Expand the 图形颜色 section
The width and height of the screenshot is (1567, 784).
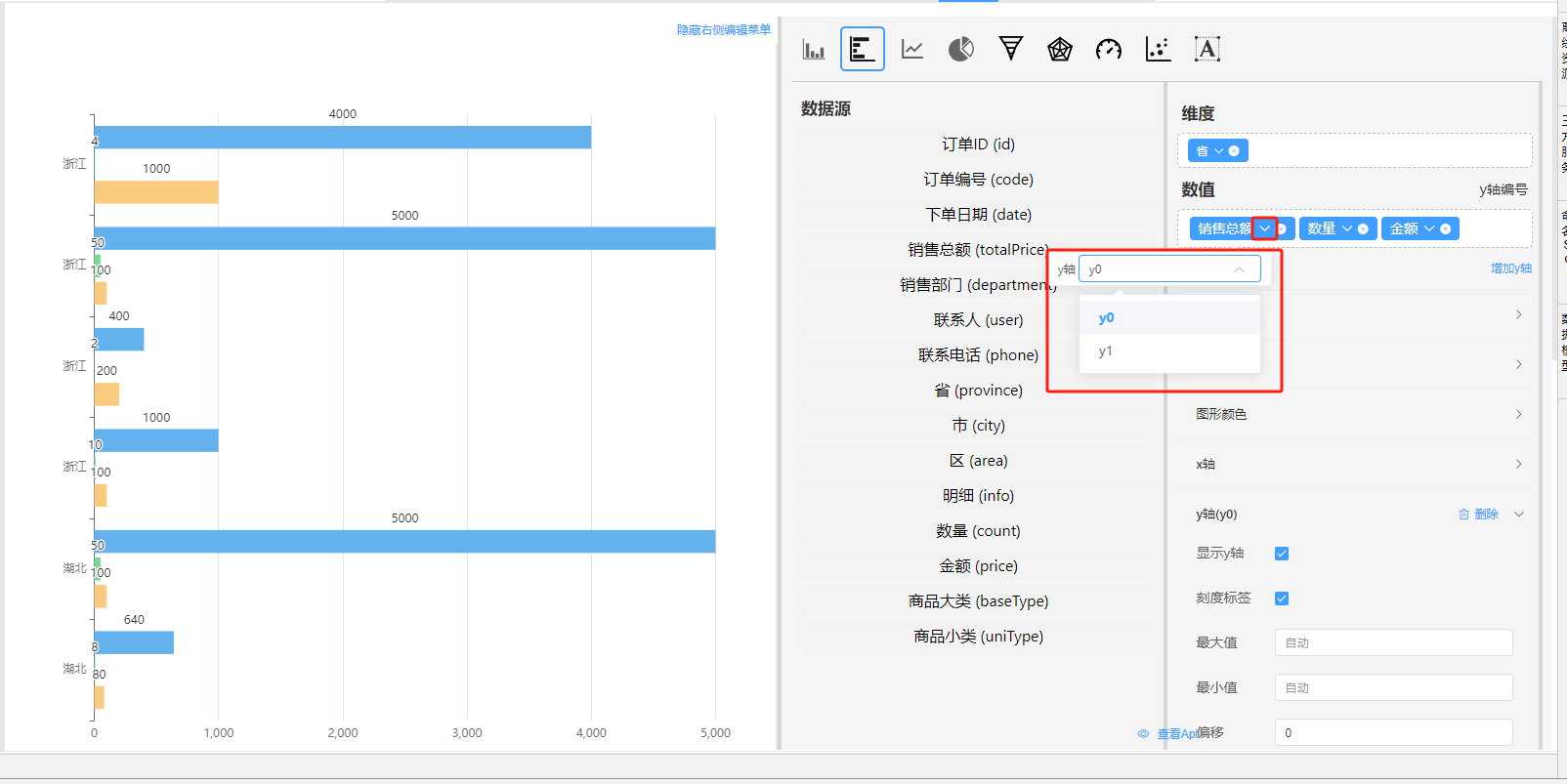tap(1358, 414)
